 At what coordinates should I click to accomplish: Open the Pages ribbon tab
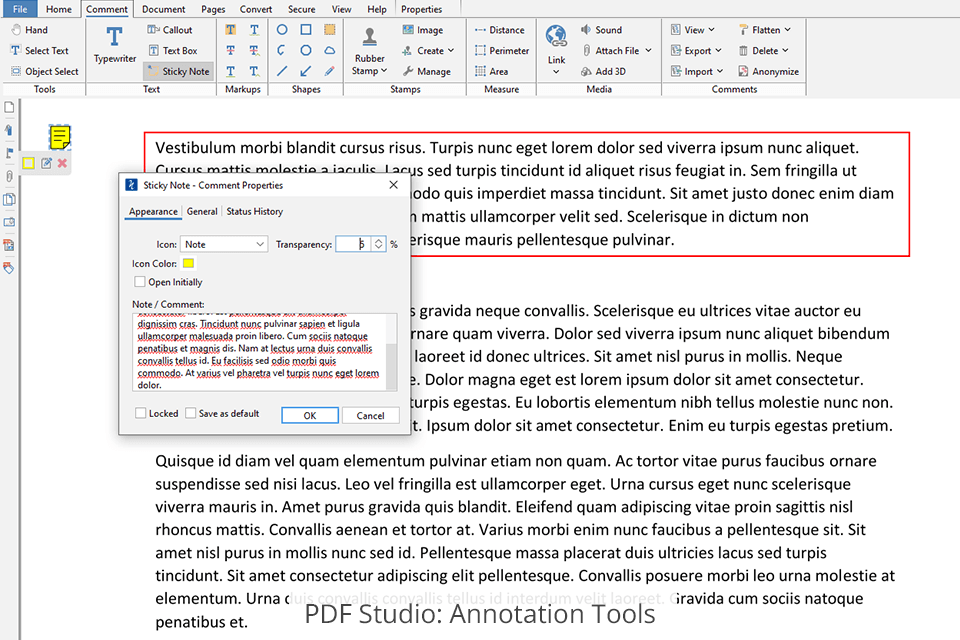coord(213,9)
